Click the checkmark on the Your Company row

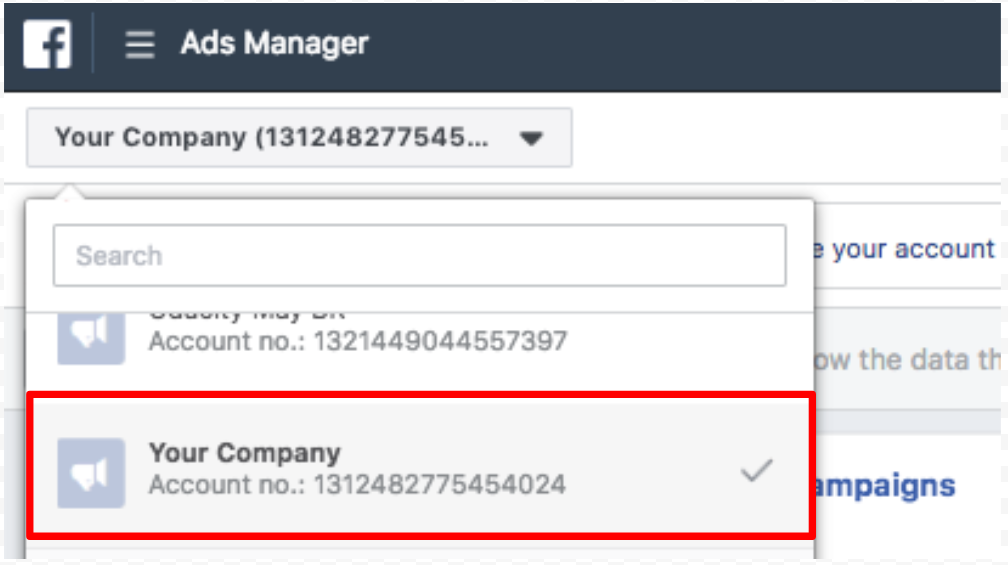[756, 471]
